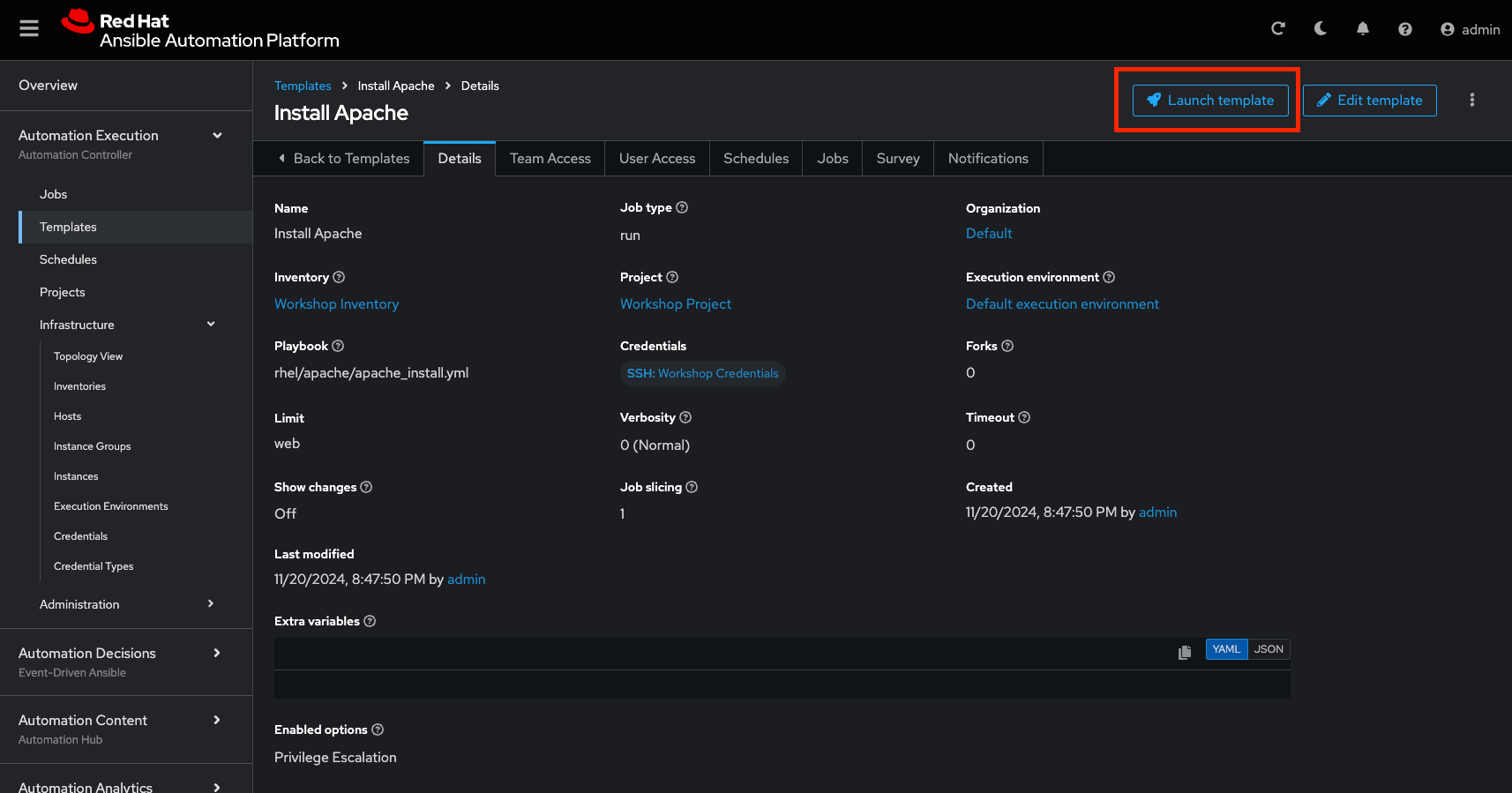1512x793 pixels.
Task: Collapse the Infrastructure submenu
Action: pos(211,325)
